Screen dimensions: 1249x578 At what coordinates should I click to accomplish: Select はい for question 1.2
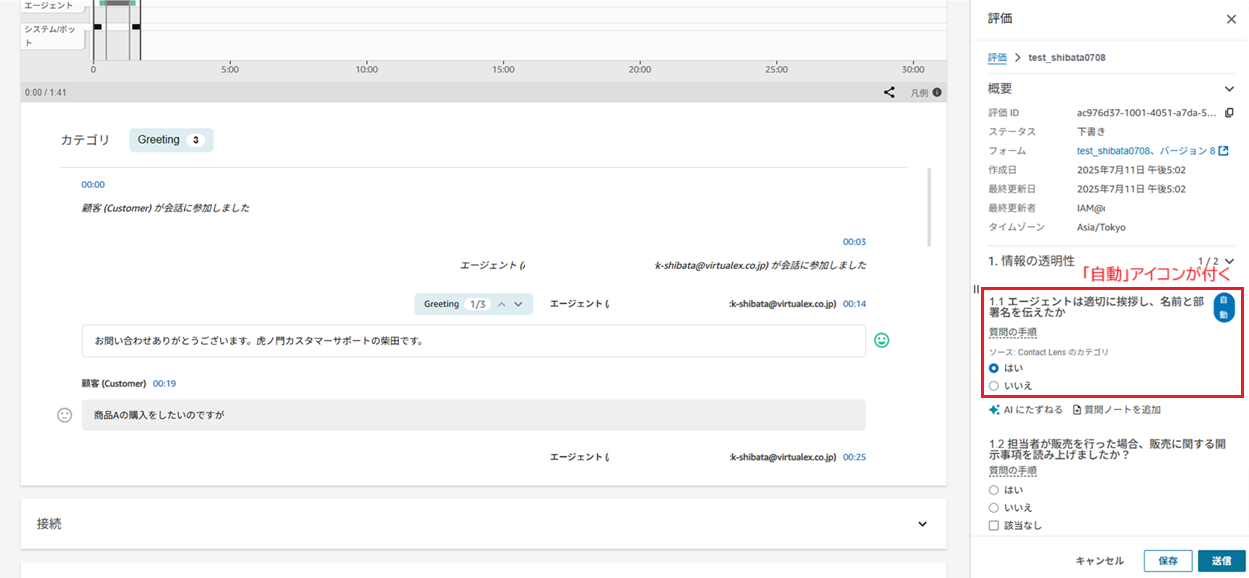click(x=993, y=490)
